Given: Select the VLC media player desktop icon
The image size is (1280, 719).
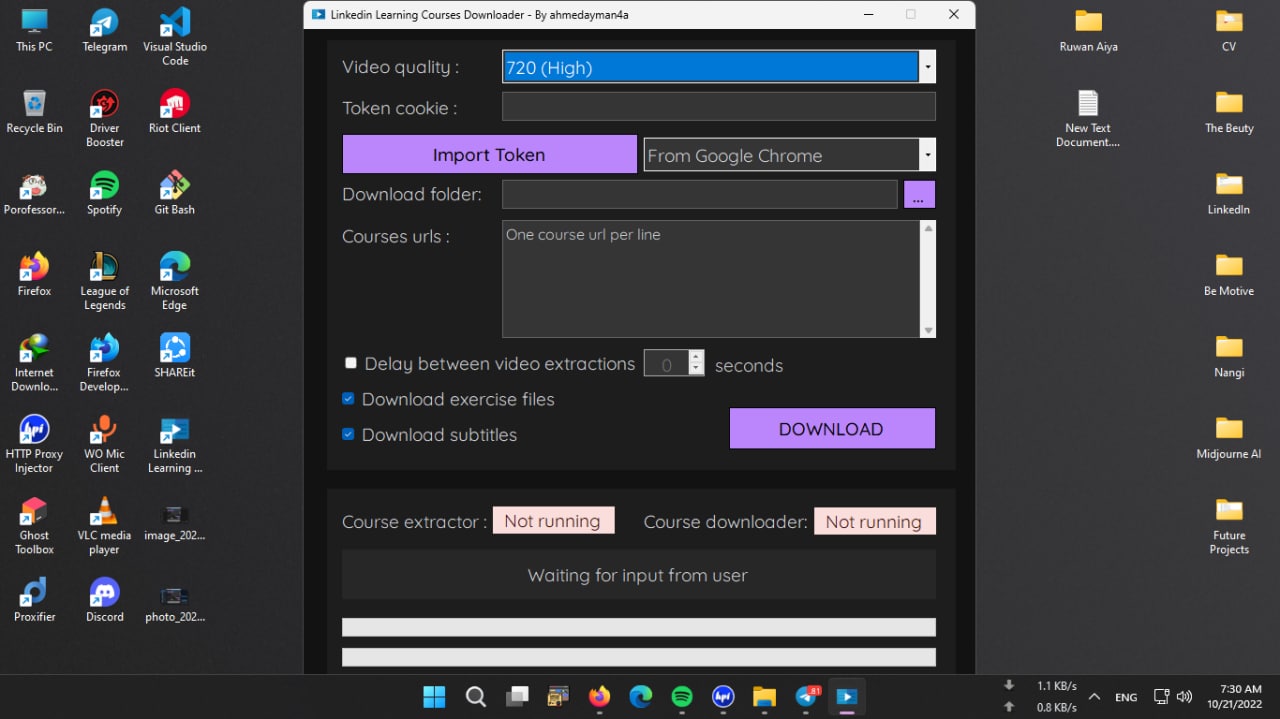Looking at the screenshot, I should click(x=104, y=525).
